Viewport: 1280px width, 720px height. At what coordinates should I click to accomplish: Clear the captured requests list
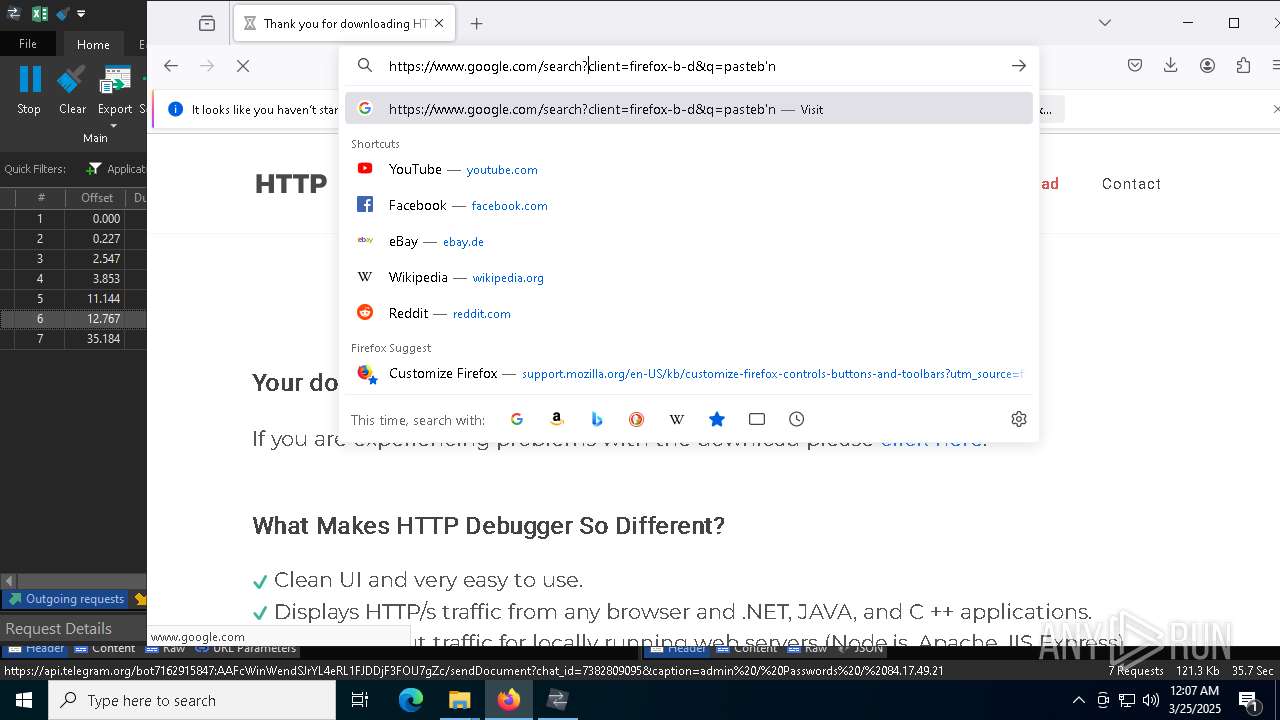coord(72,90)
